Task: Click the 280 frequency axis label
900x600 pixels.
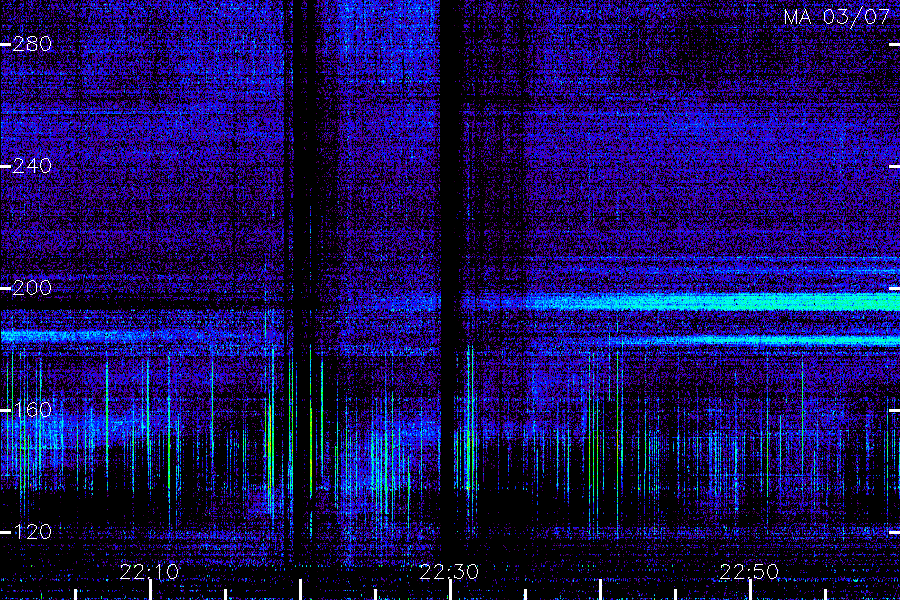Action: (x=32, y=44)
